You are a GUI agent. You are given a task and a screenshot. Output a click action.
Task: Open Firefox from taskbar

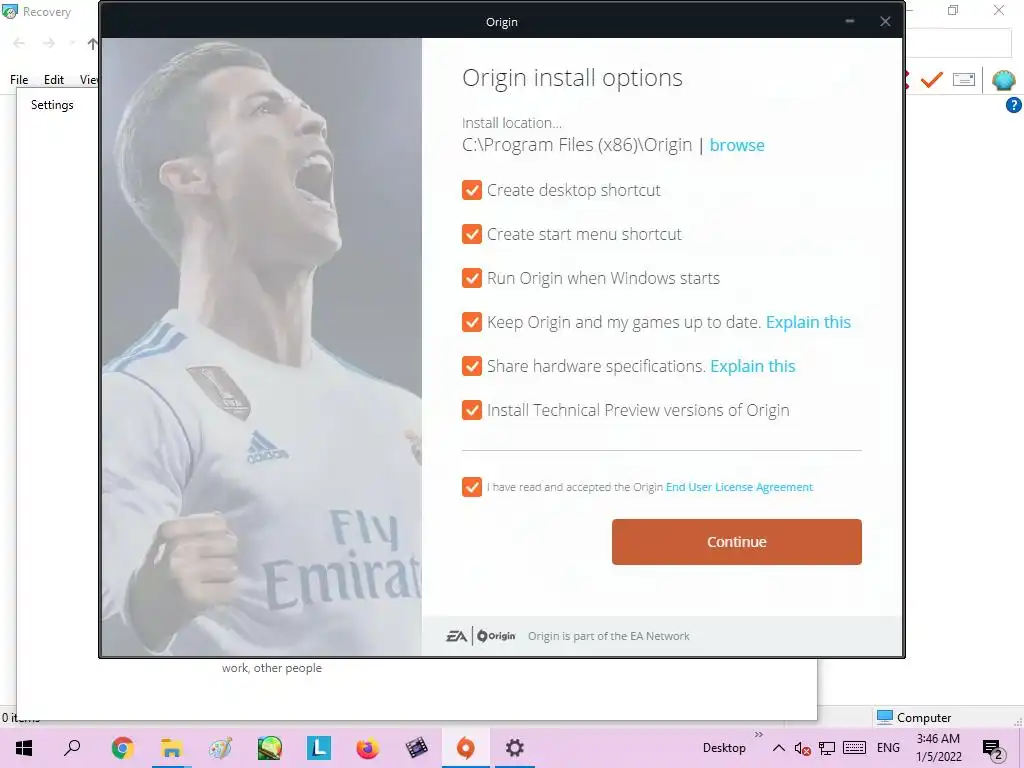click(x=368, y=748)
